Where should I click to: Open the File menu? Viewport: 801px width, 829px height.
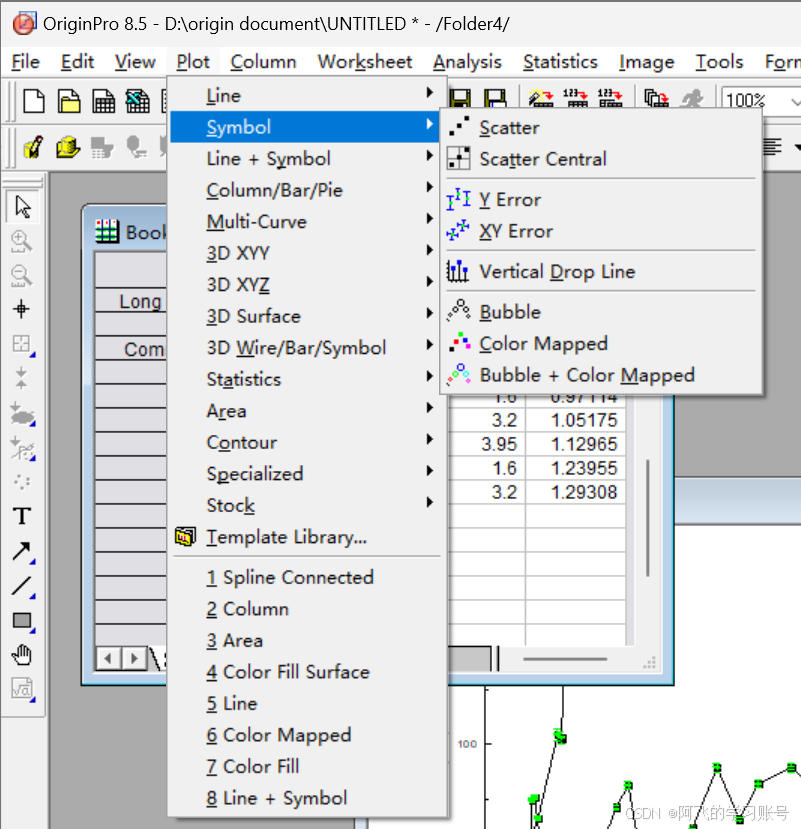click(x=25, y=62)
